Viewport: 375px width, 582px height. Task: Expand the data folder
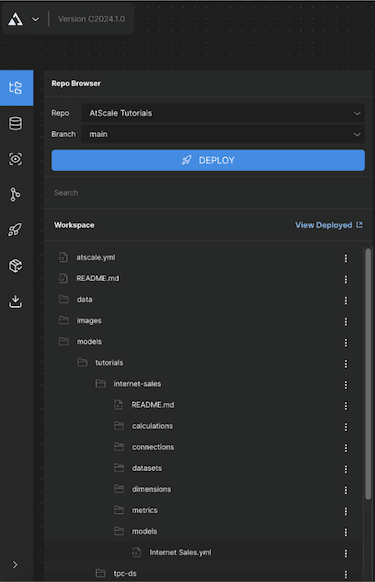tap(84, 299)
